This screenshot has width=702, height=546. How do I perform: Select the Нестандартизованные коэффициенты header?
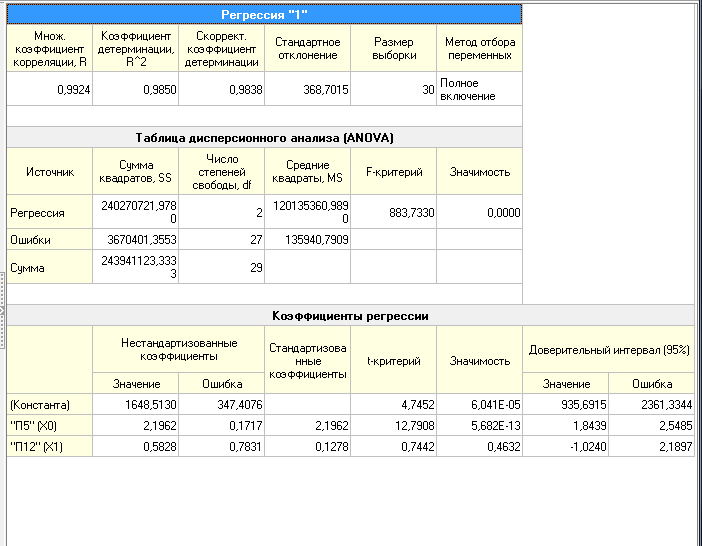click(x=179, y=350)
